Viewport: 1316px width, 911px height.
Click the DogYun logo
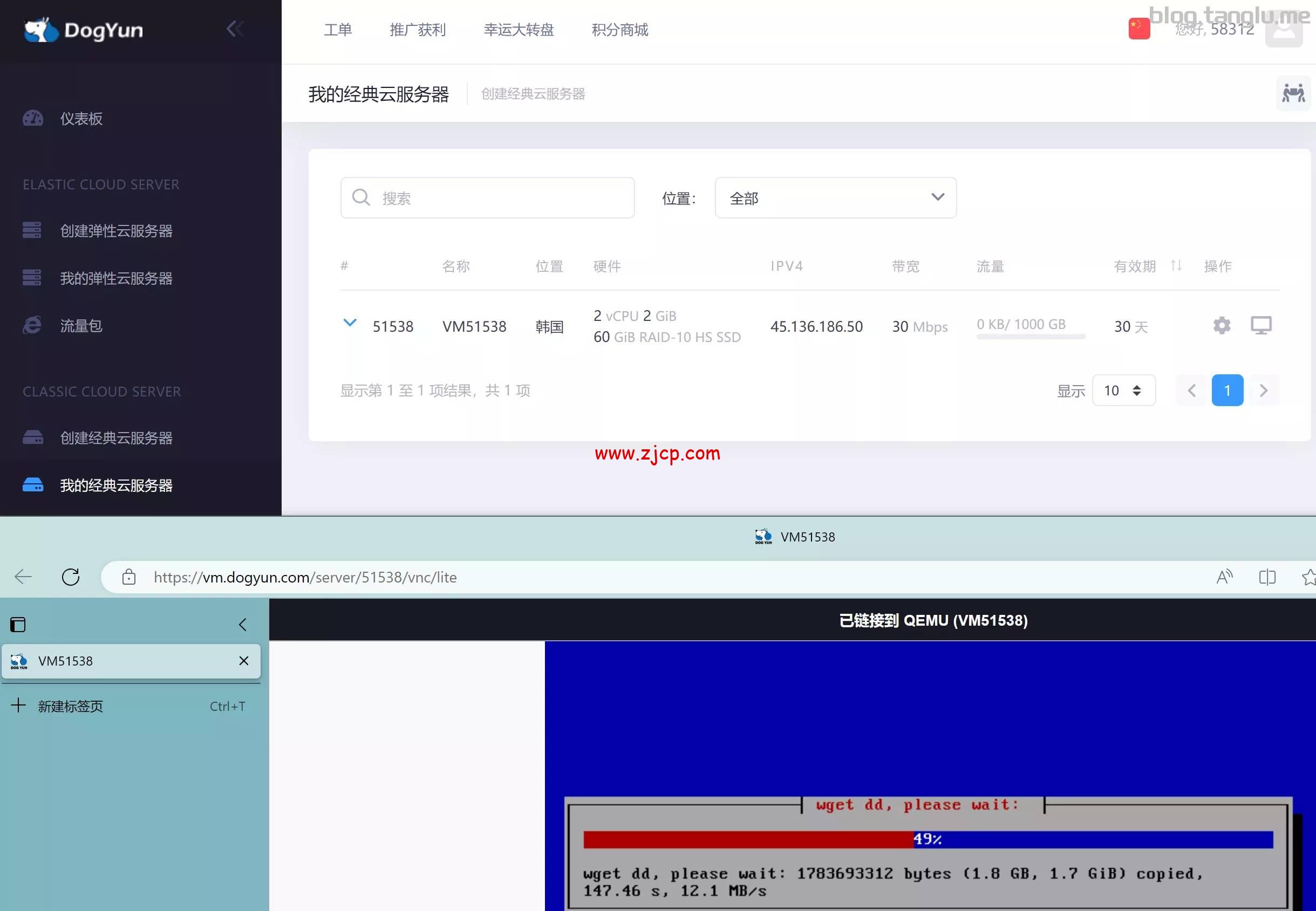[x=83, y=30]
